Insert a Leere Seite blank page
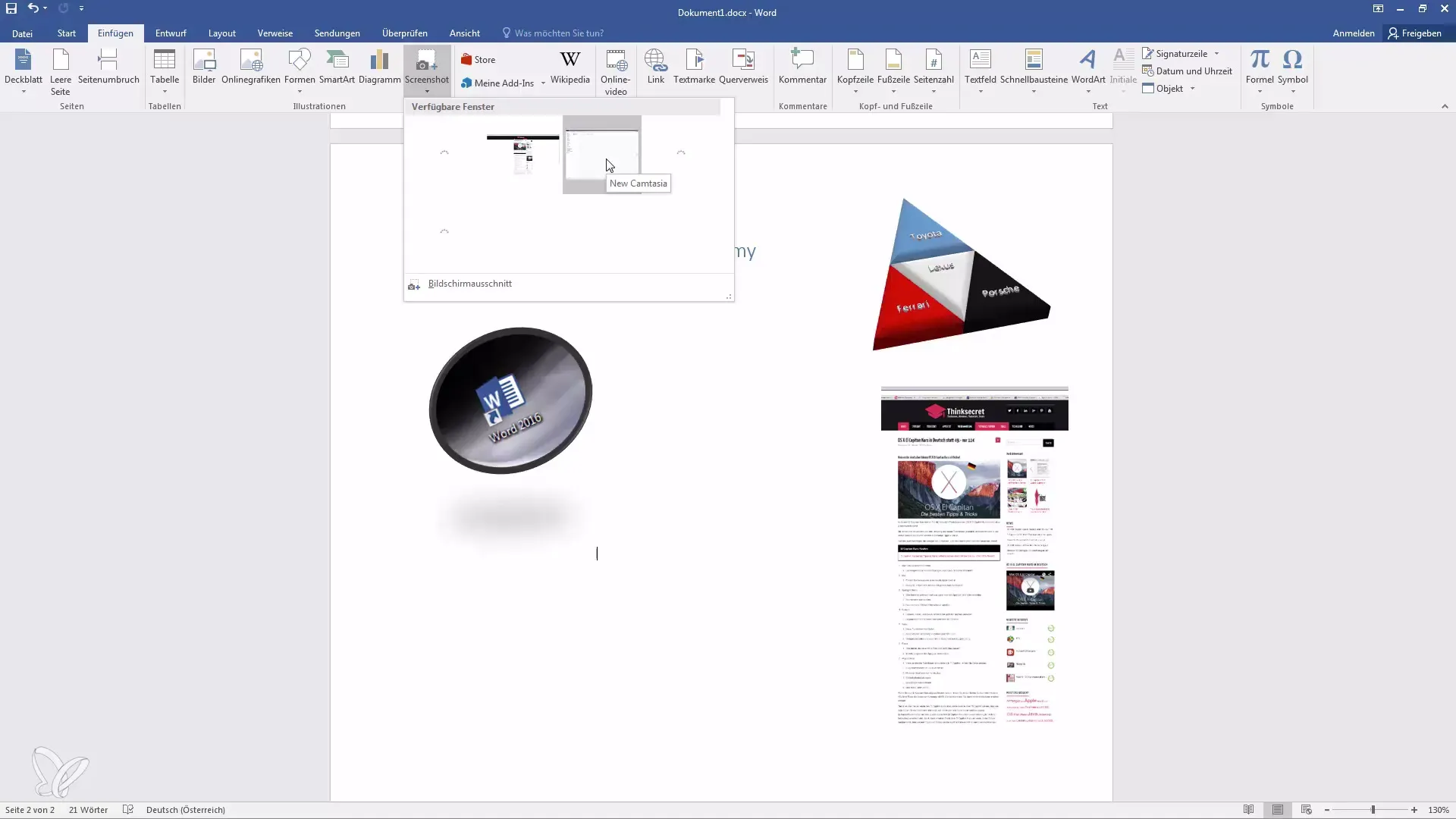 click(61, 71)
